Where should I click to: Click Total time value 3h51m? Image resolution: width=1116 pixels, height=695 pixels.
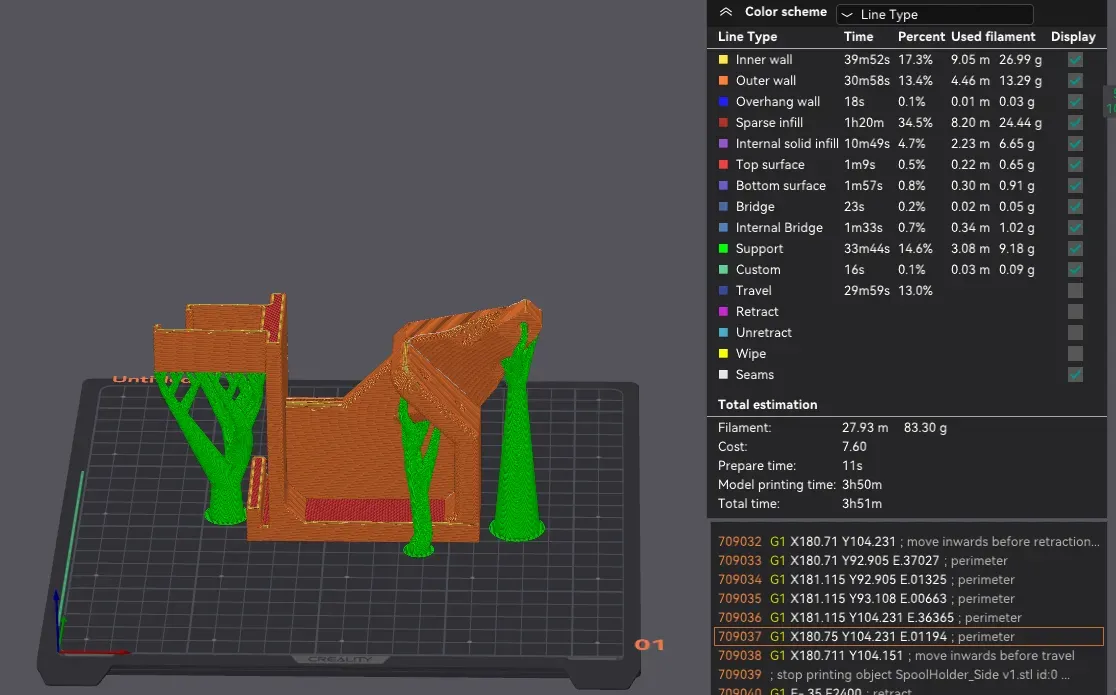click(x=861, y=503)
